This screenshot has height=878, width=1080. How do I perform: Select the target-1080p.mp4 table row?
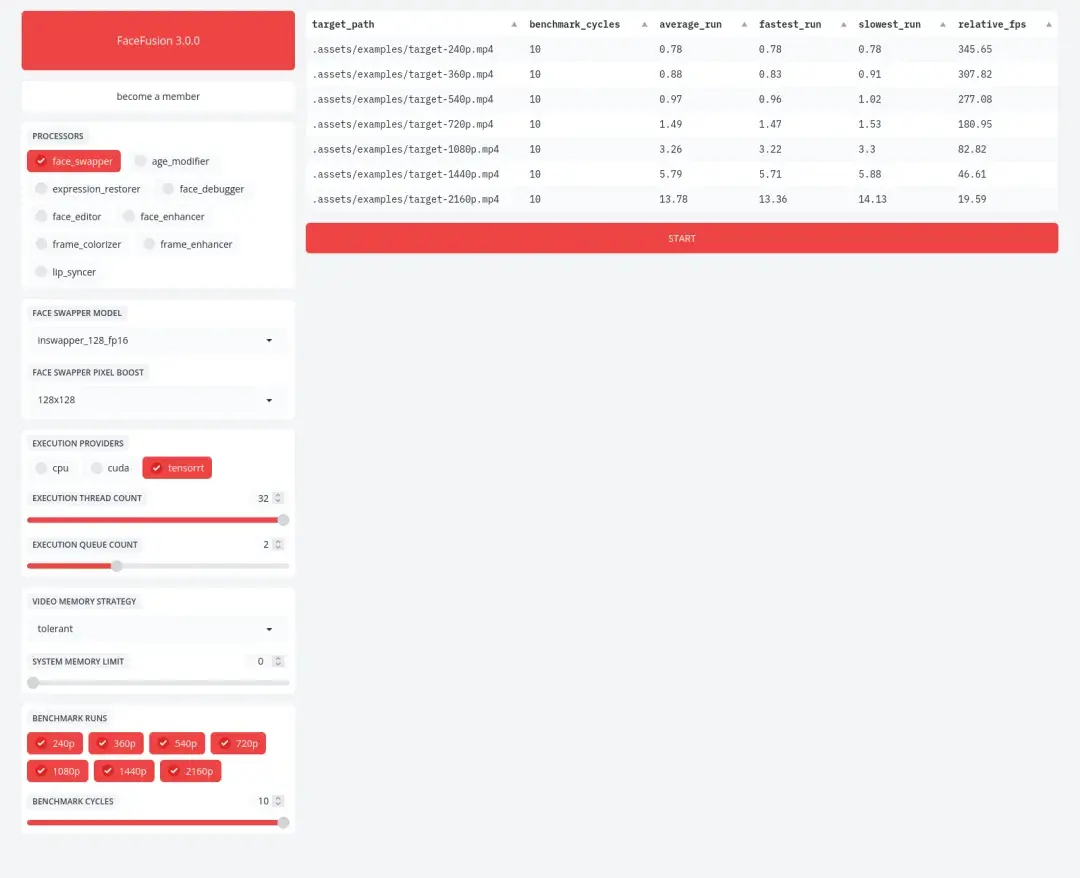point(681,149)
